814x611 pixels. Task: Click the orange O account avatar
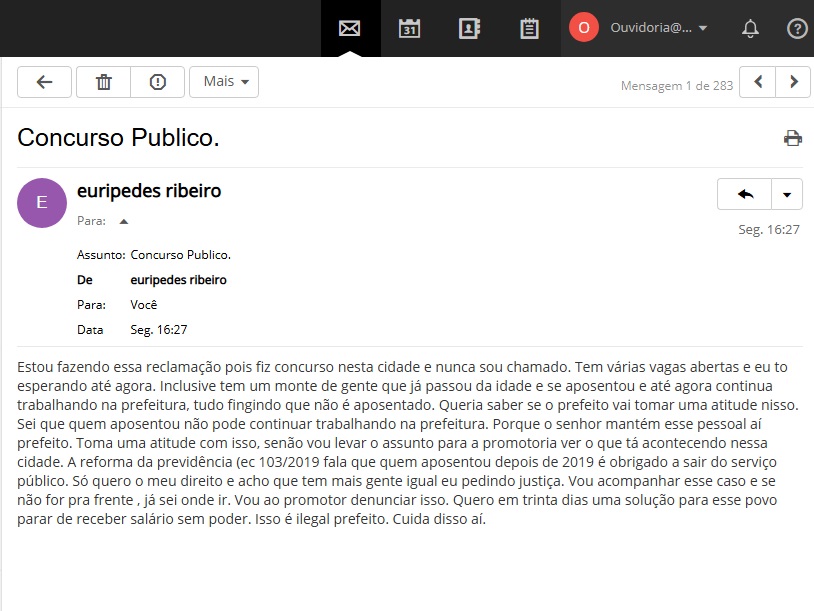(x=584, y=28)
